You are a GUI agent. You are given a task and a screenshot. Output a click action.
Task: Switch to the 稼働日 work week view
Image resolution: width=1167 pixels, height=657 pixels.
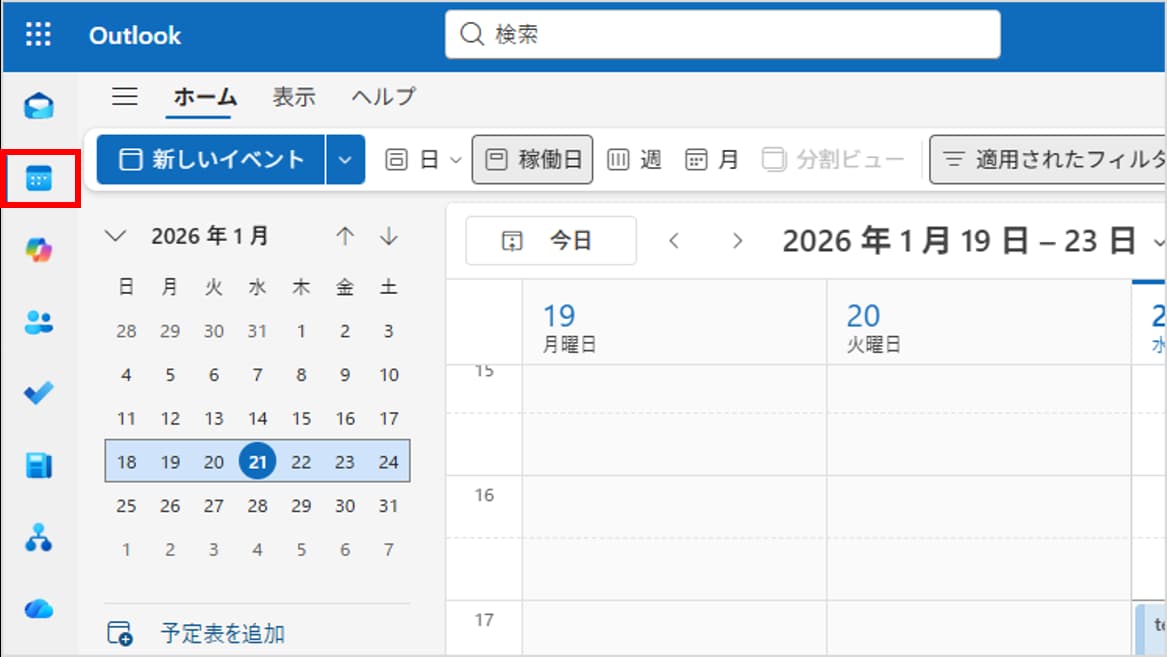532,160
